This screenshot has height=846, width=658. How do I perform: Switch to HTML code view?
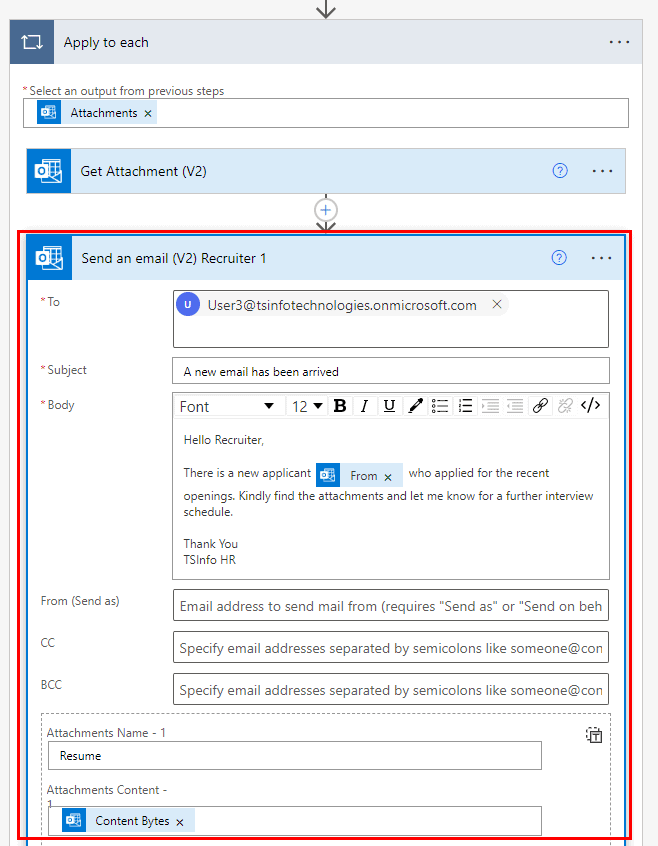pos(591,406)
